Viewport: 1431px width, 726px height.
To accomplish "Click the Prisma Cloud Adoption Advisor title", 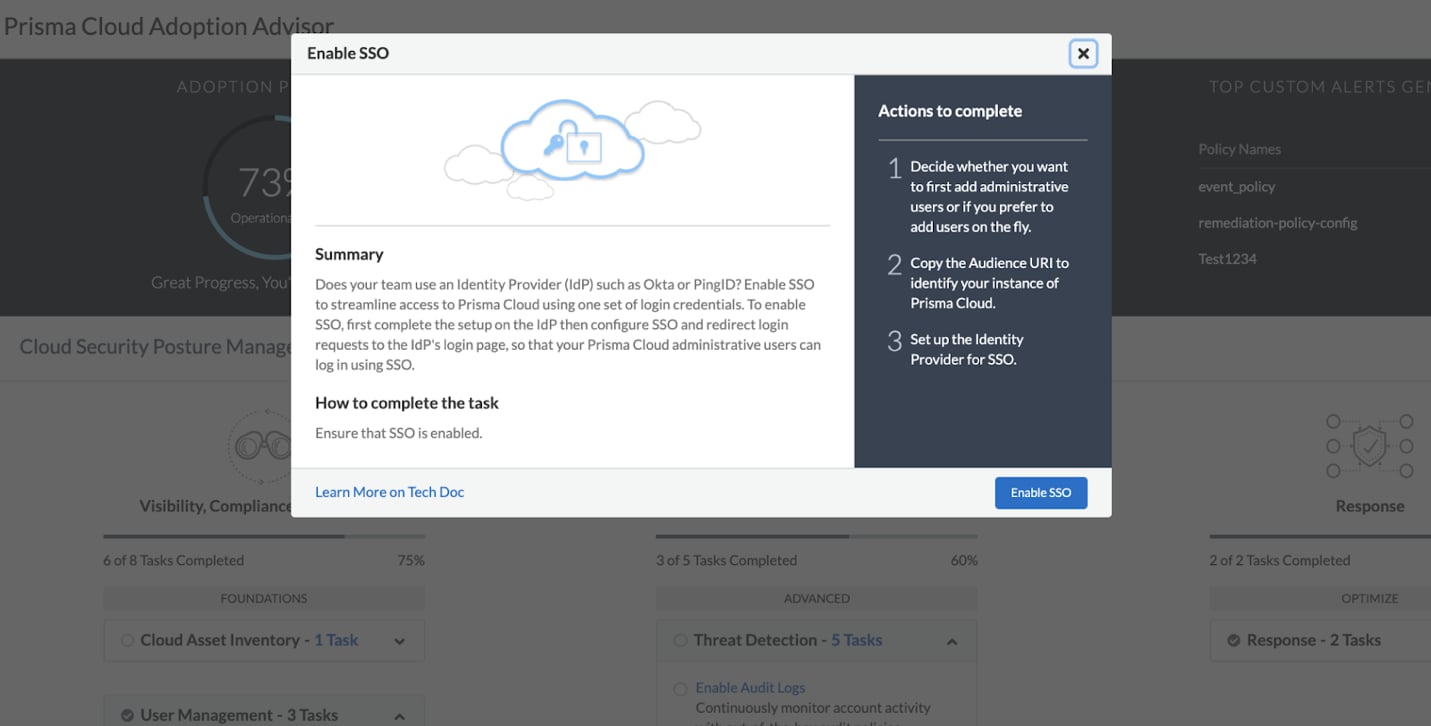I will [169, 26].
